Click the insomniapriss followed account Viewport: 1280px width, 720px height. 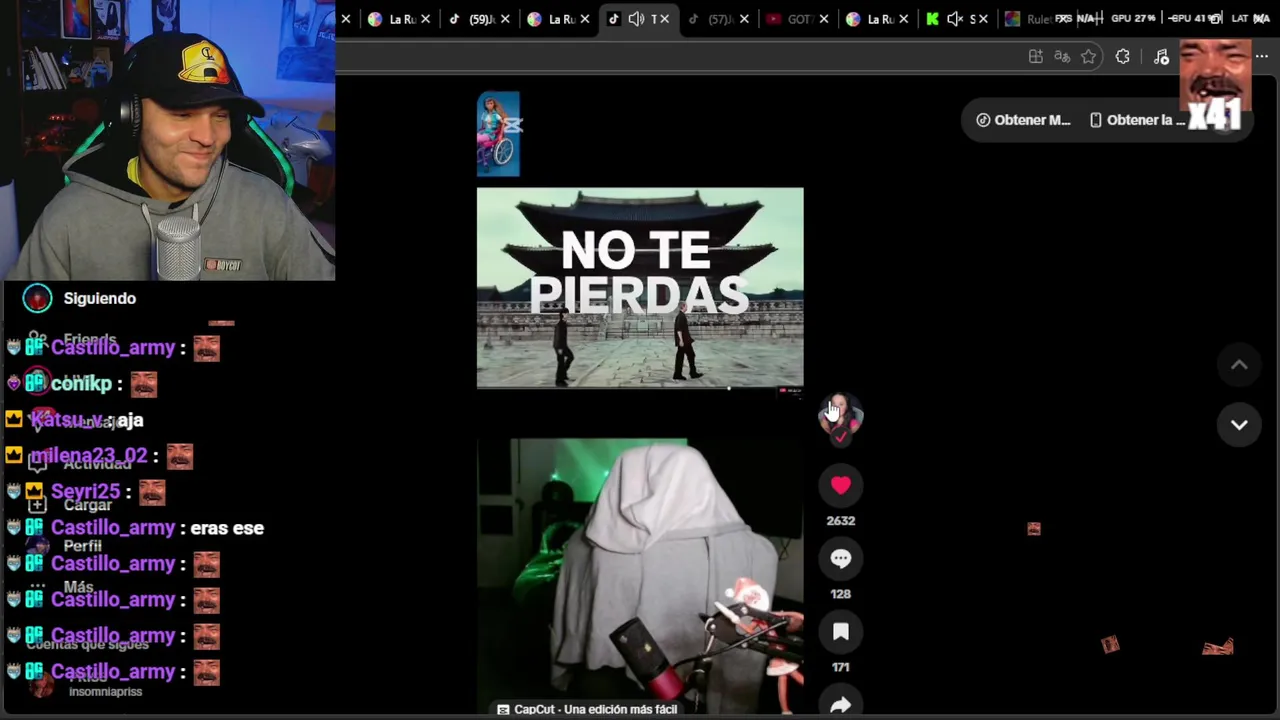[105, 692]
